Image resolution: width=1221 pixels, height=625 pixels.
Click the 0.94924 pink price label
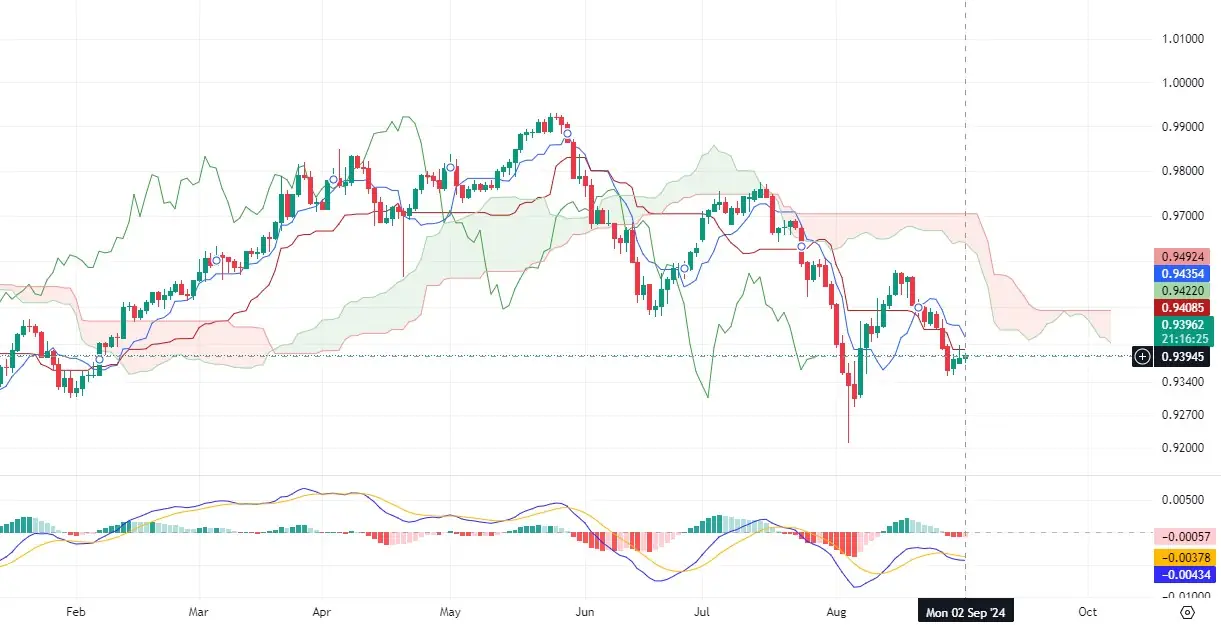pos(1184,256)
